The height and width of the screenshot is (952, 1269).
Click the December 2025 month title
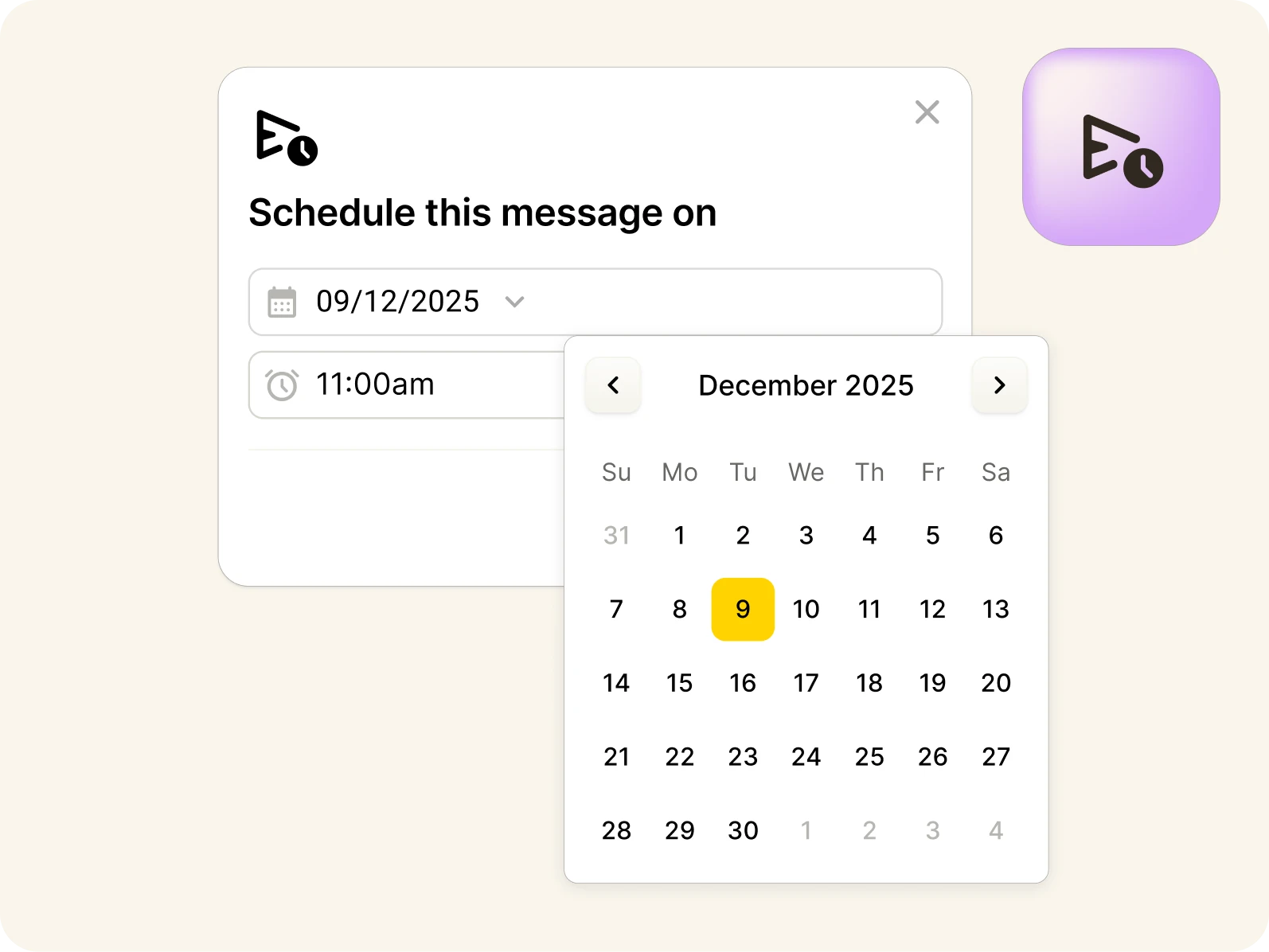[x=806, y=385]
